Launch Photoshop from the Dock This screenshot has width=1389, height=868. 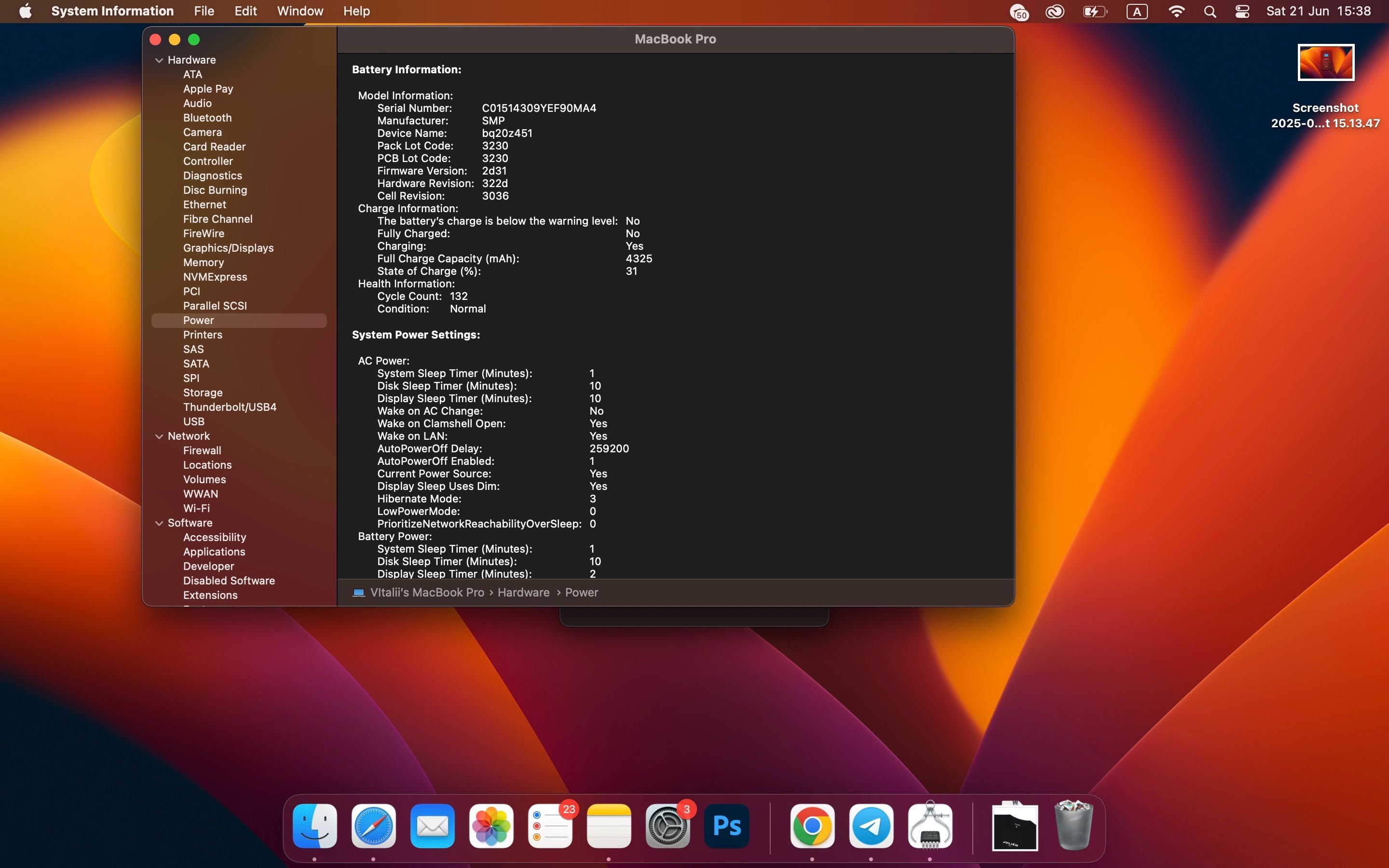pyautogui.click(x=727, y=826)
